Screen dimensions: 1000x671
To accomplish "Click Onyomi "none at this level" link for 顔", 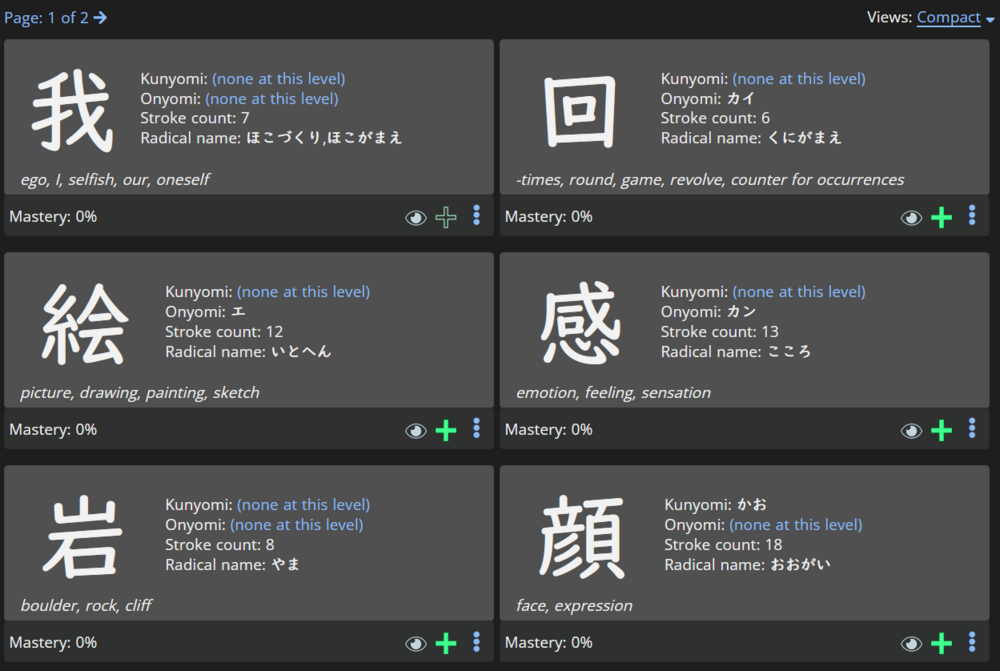I will [795, 525].
